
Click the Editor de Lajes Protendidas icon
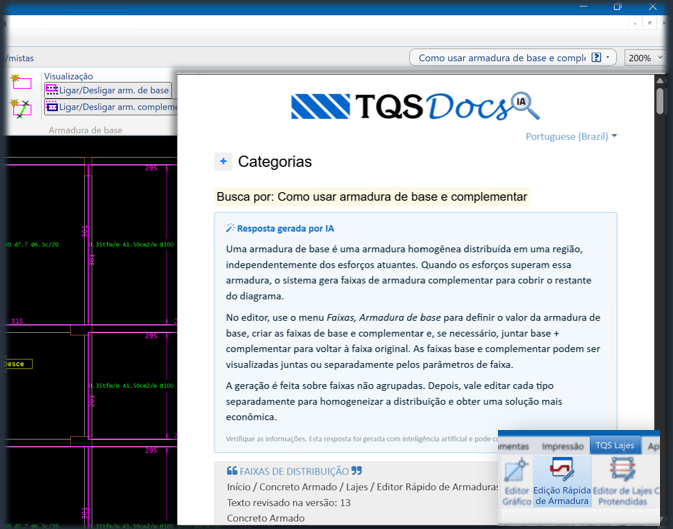[x=623, y=481]
